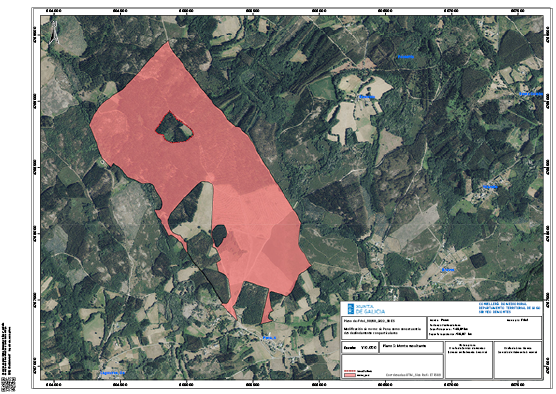The height and width of the screenshot is (394, 556).
Task: Select the Escala scale box
Action: click(x=360, y=348)
